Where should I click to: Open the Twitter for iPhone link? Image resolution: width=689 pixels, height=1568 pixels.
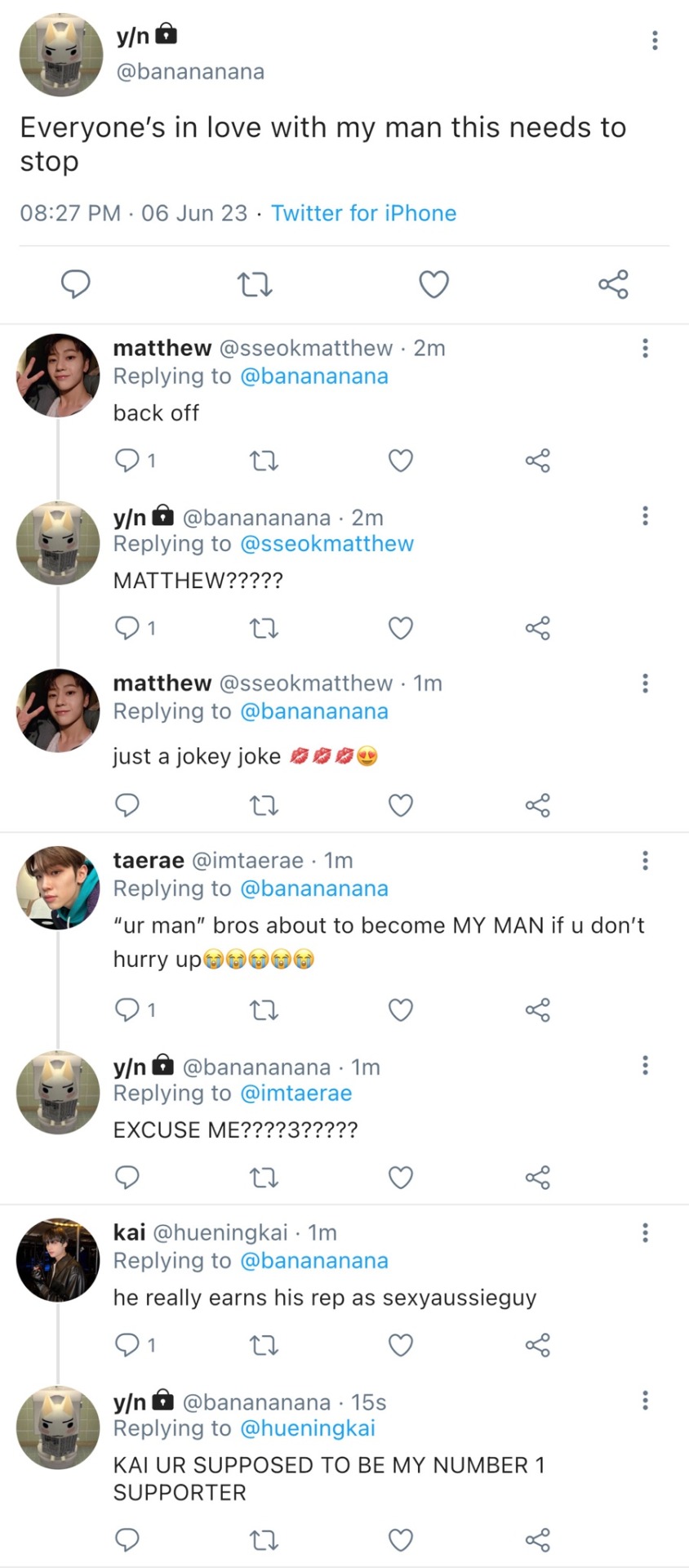coord(363,213)
